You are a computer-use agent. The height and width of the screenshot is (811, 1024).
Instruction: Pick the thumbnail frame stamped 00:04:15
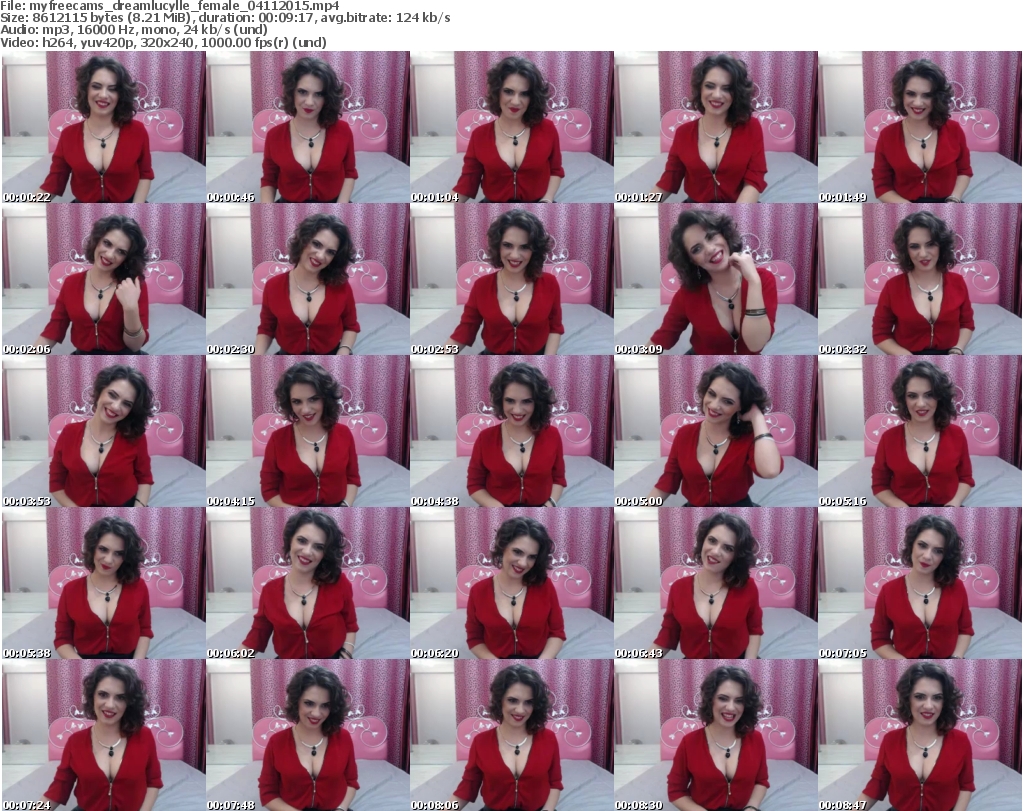coord(308,432)
